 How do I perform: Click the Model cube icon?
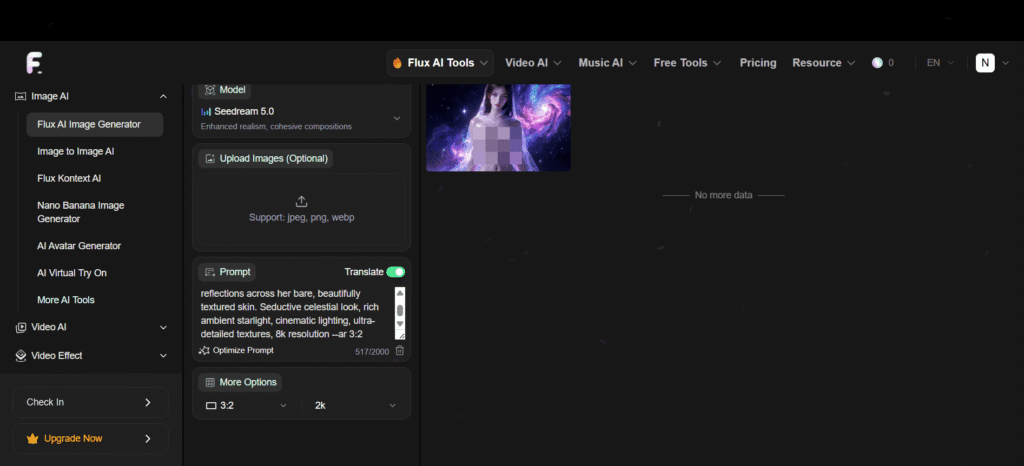click(x=210, y=89)
